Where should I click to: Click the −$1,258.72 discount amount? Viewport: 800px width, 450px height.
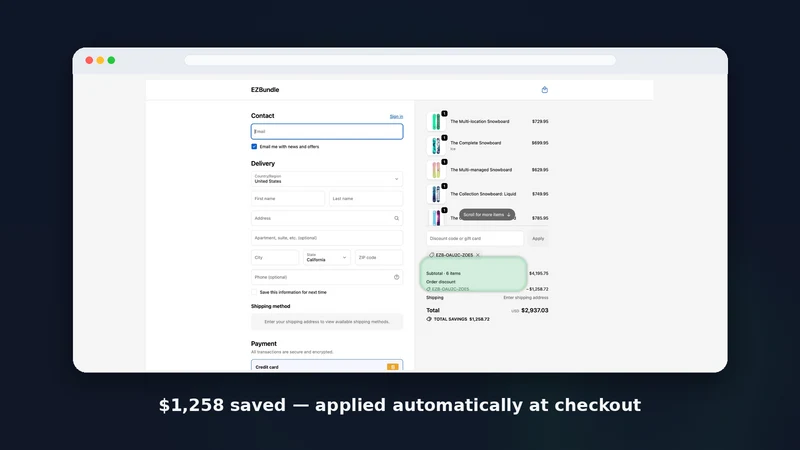[537, 289]
